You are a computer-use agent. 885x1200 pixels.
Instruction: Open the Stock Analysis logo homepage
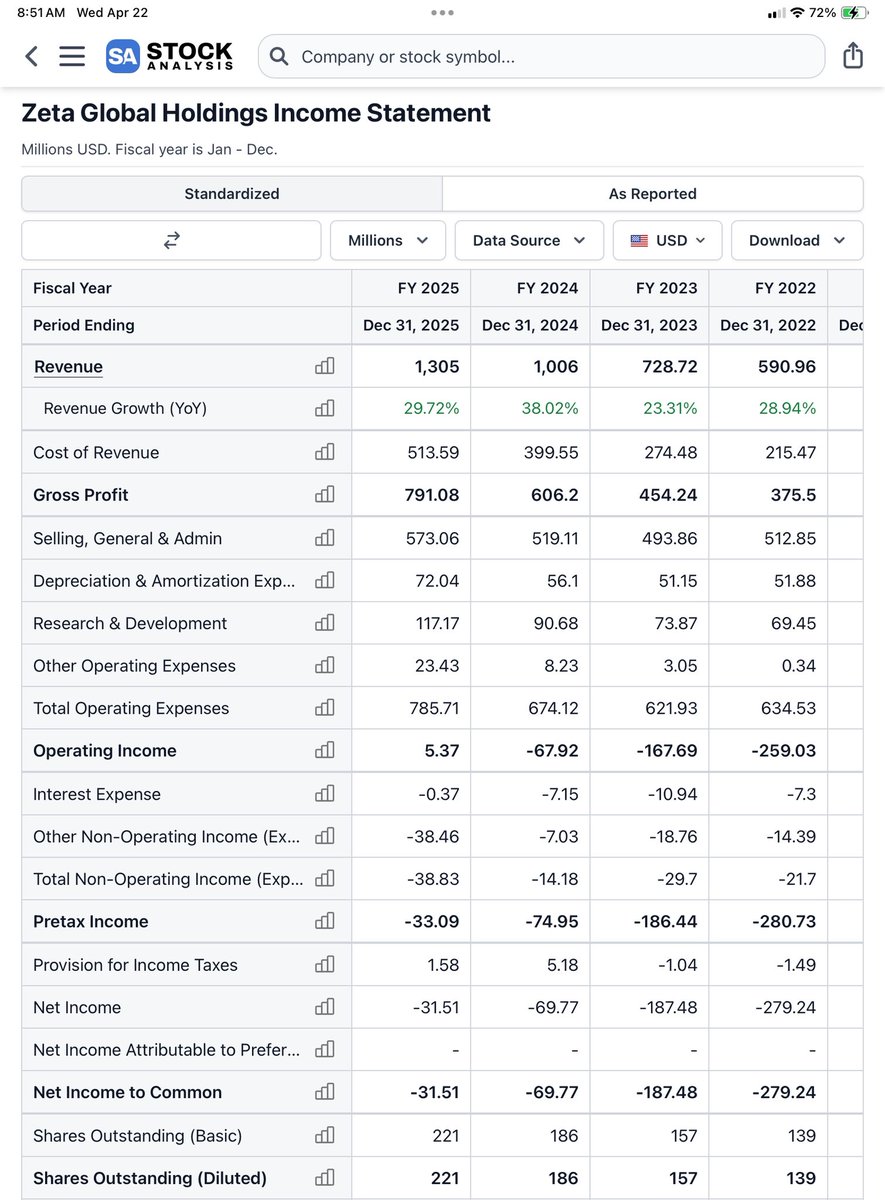[169, 56]
